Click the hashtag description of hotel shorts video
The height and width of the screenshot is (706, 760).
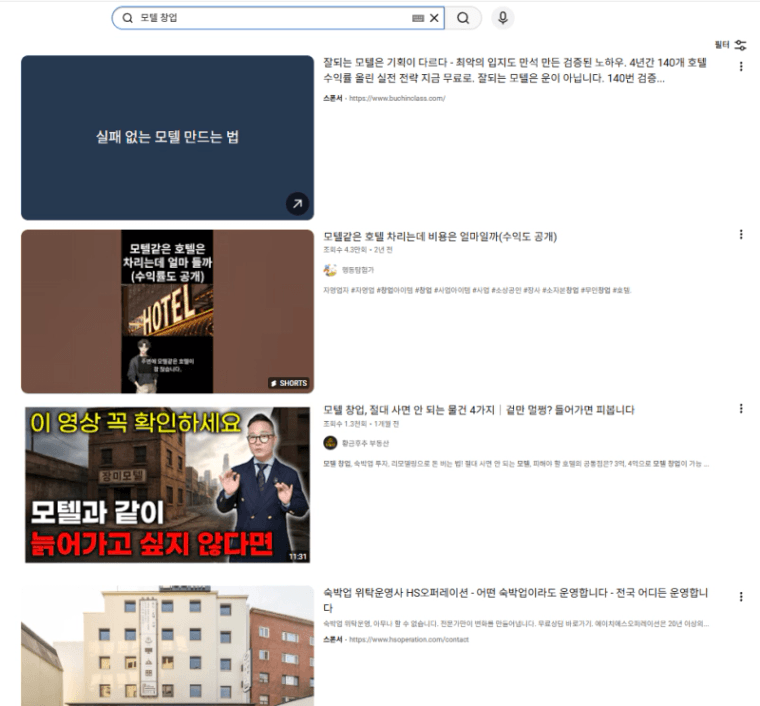coord(477,290)
